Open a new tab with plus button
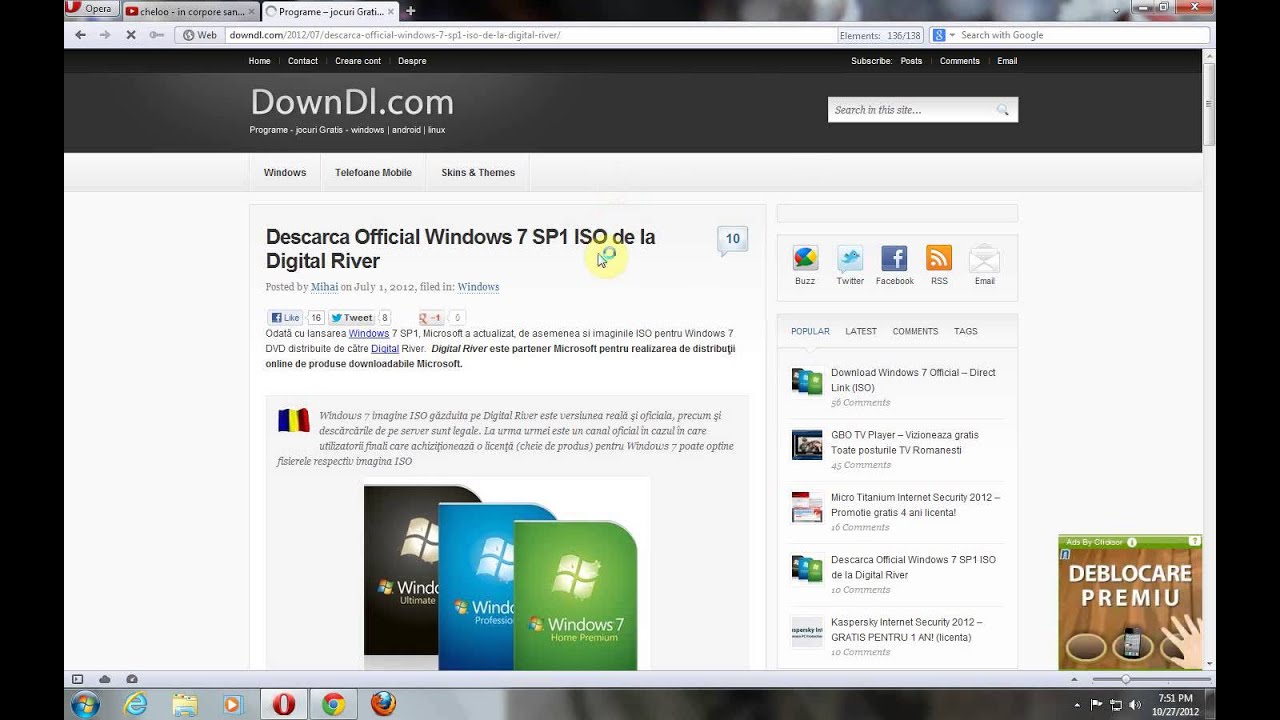This screenshot has height=720, width=1280. (x=410, y=11)
